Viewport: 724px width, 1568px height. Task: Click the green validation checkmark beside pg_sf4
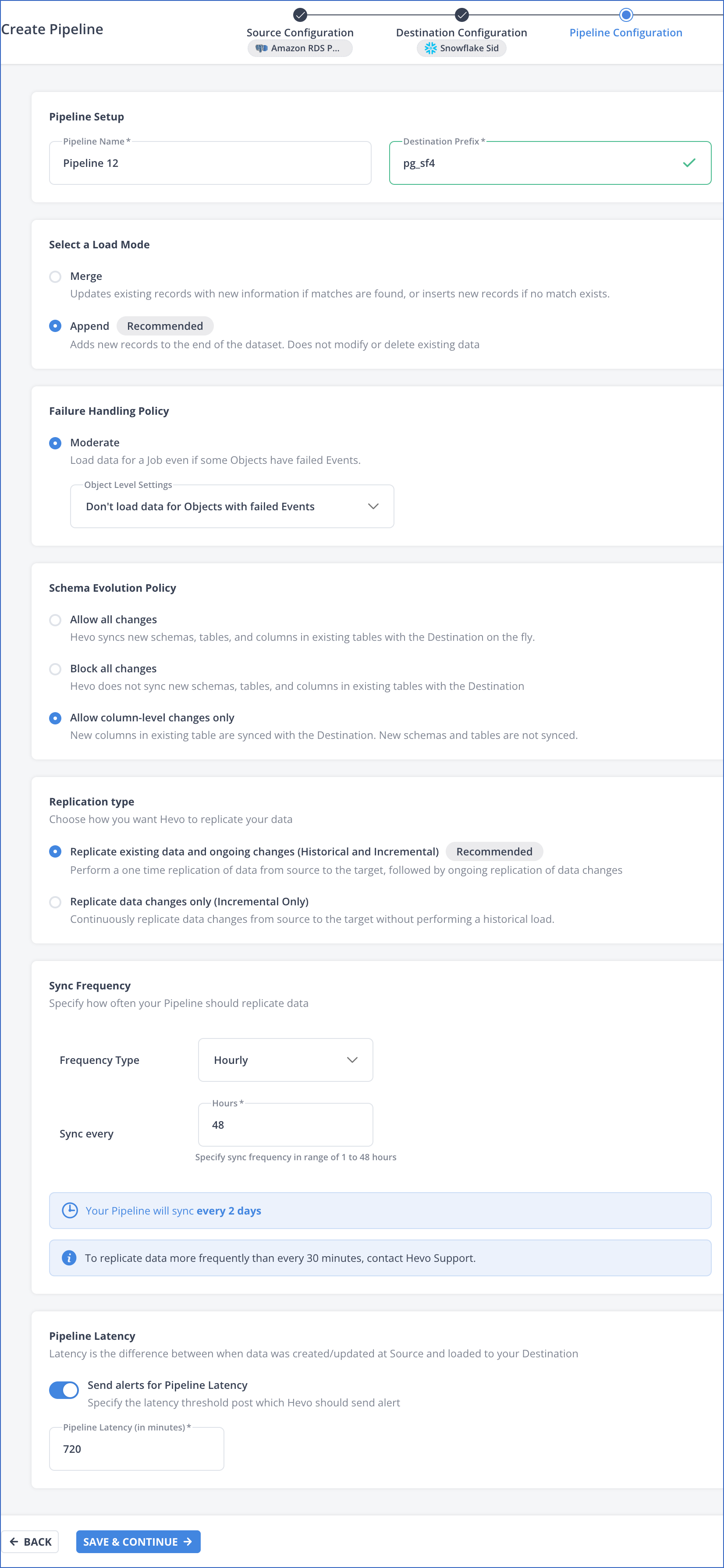[689, 162]
